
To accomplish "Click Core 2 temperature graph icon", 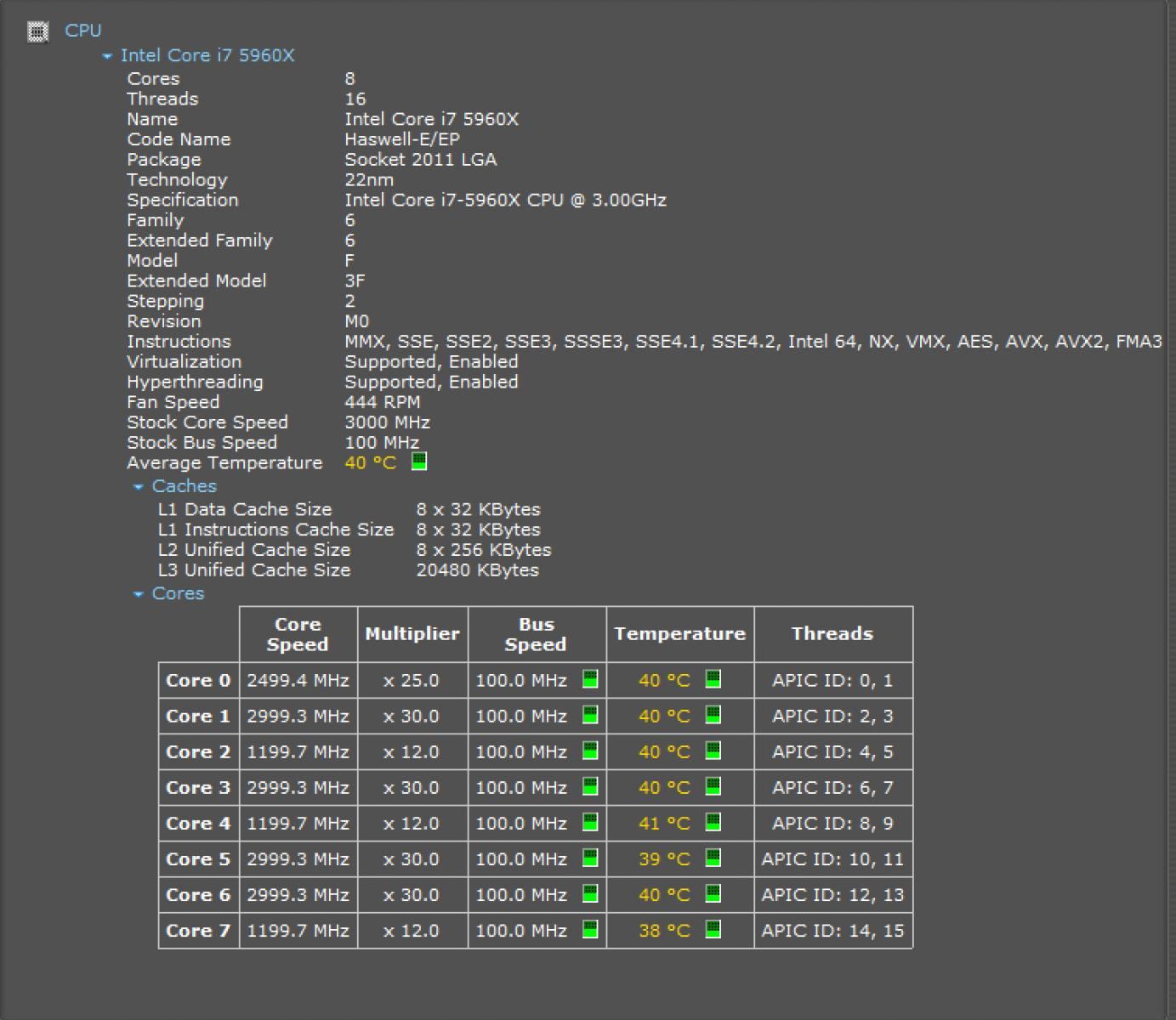I will (713, 751).
